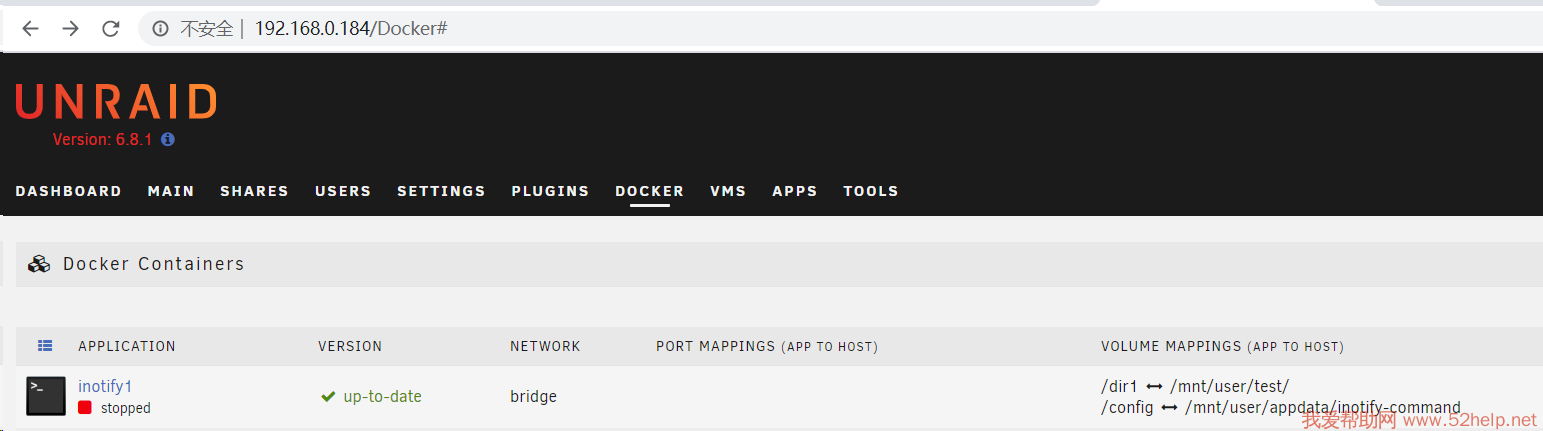Click the version info icon

click(168, 139)
